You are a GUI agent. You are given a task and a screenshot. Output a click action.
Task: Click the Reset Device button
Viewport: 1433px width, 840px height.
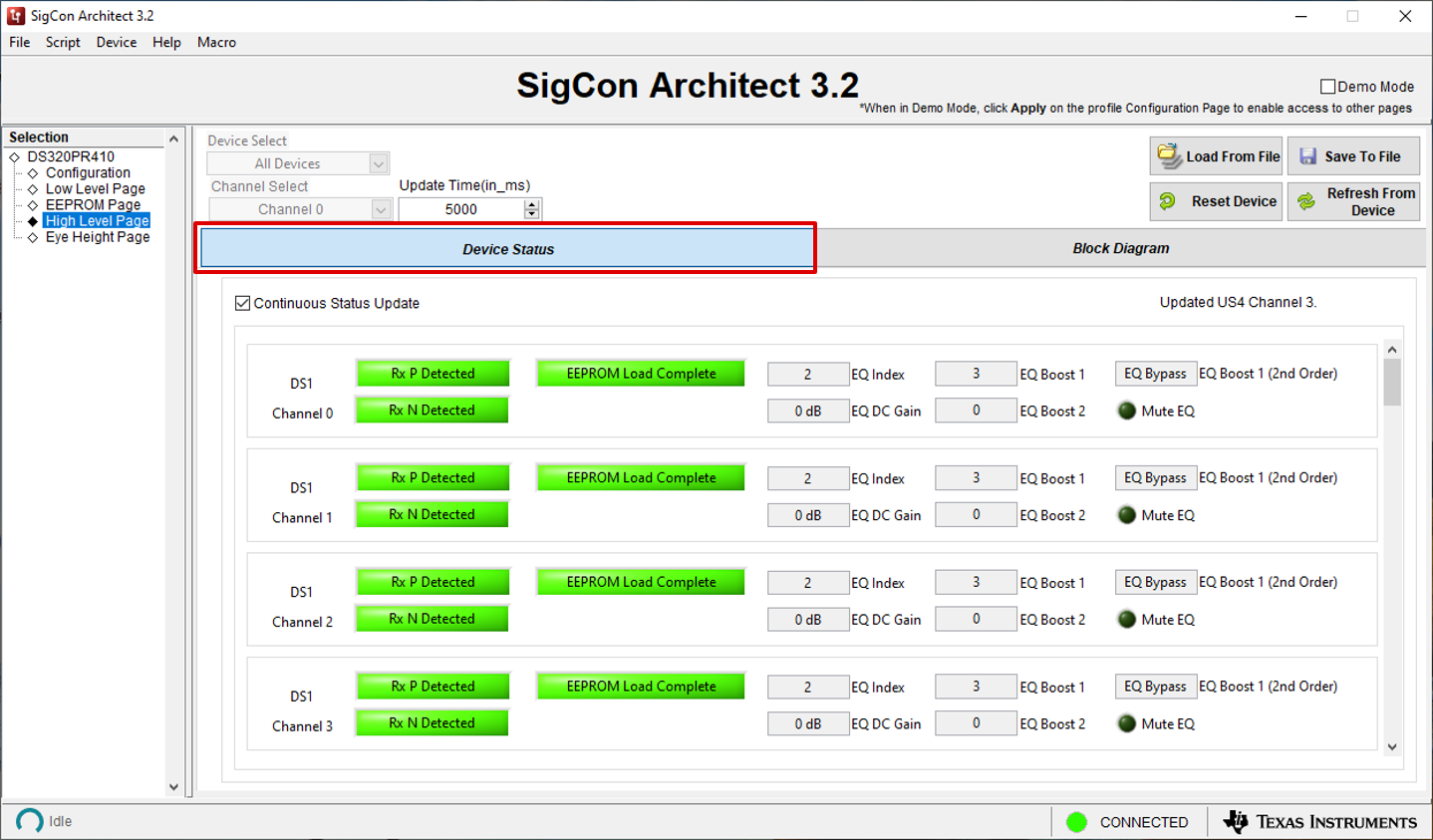[1216, 201]
